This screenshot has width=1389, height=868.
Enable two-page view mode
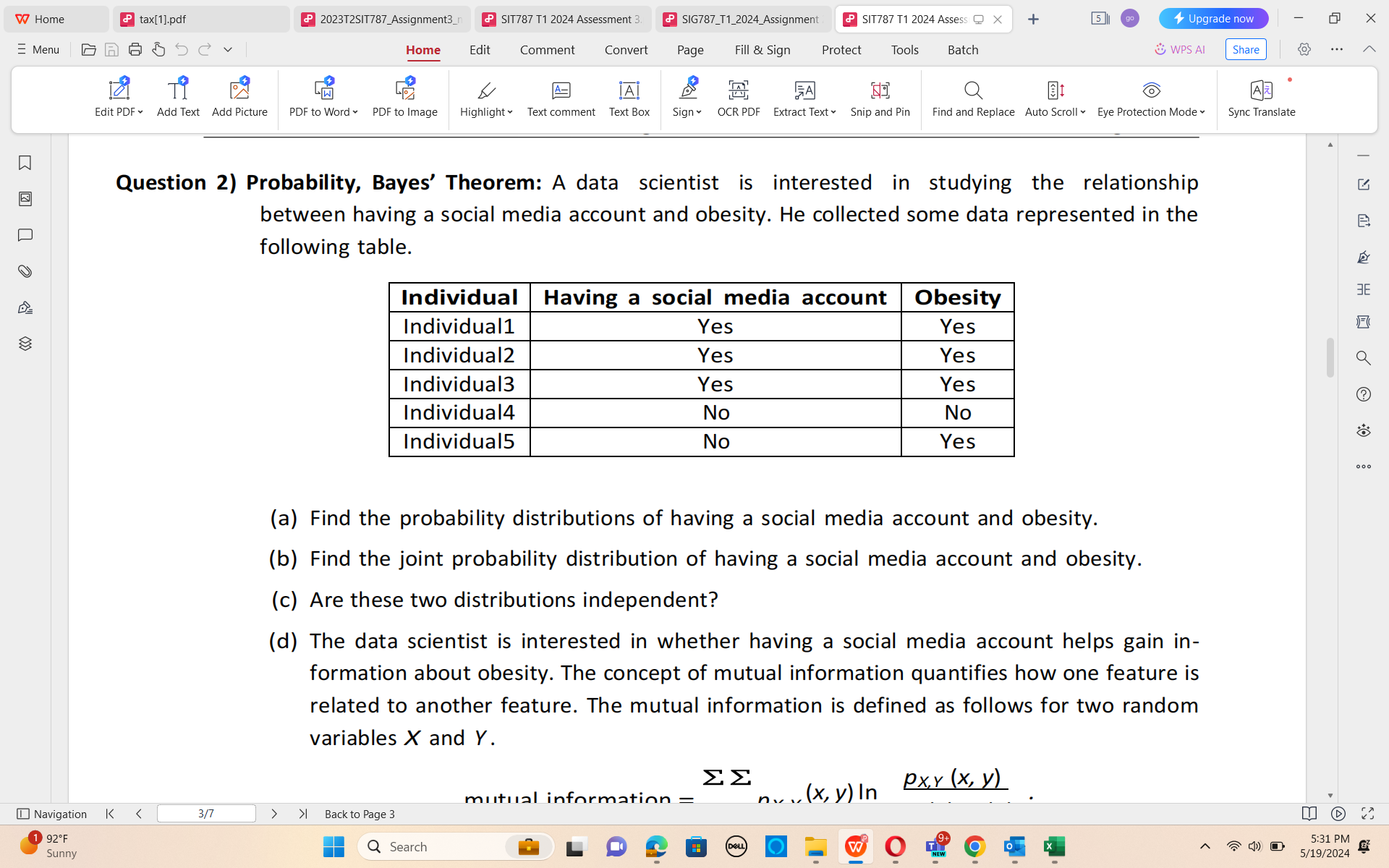[1309, 813]
